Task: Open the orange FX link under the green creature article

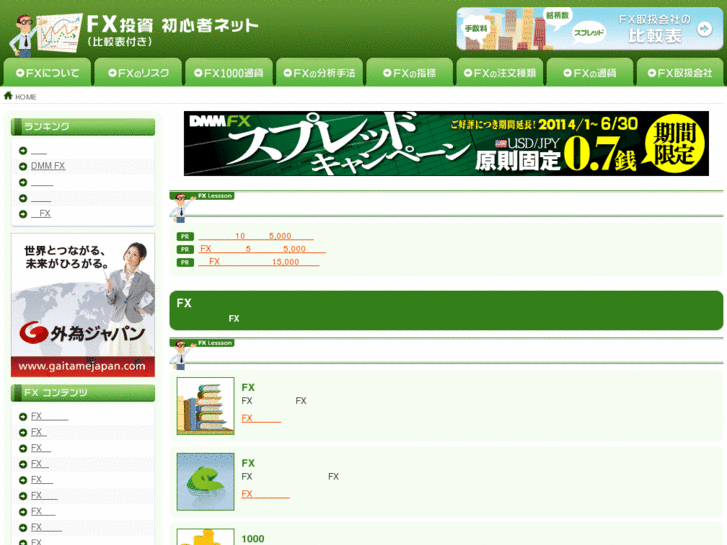Action: 265,494
